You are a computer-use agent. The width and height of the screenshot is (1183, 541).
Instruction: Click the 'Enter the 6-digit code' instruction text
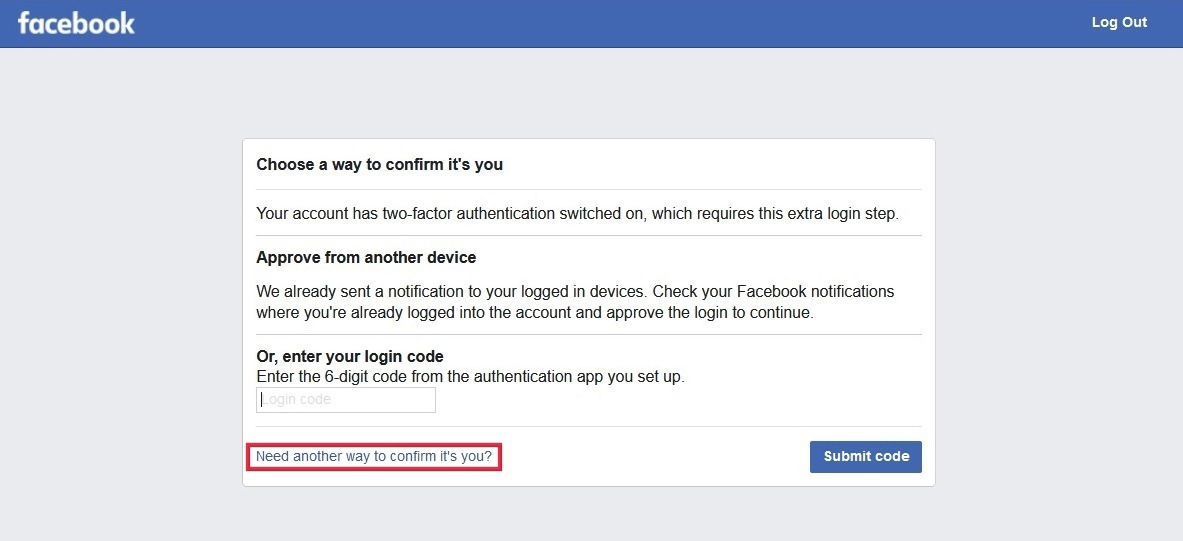point(470,377)
